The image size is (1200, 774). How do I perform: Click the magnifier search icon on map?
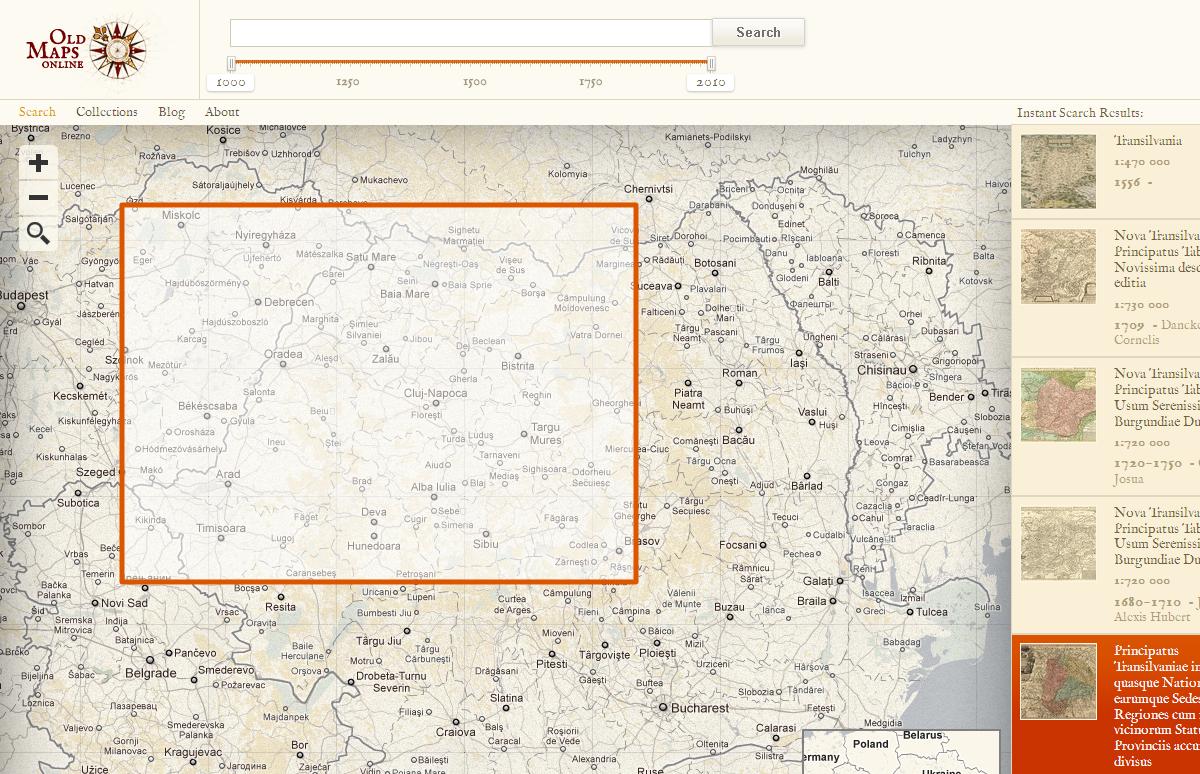tap(38, 234)
